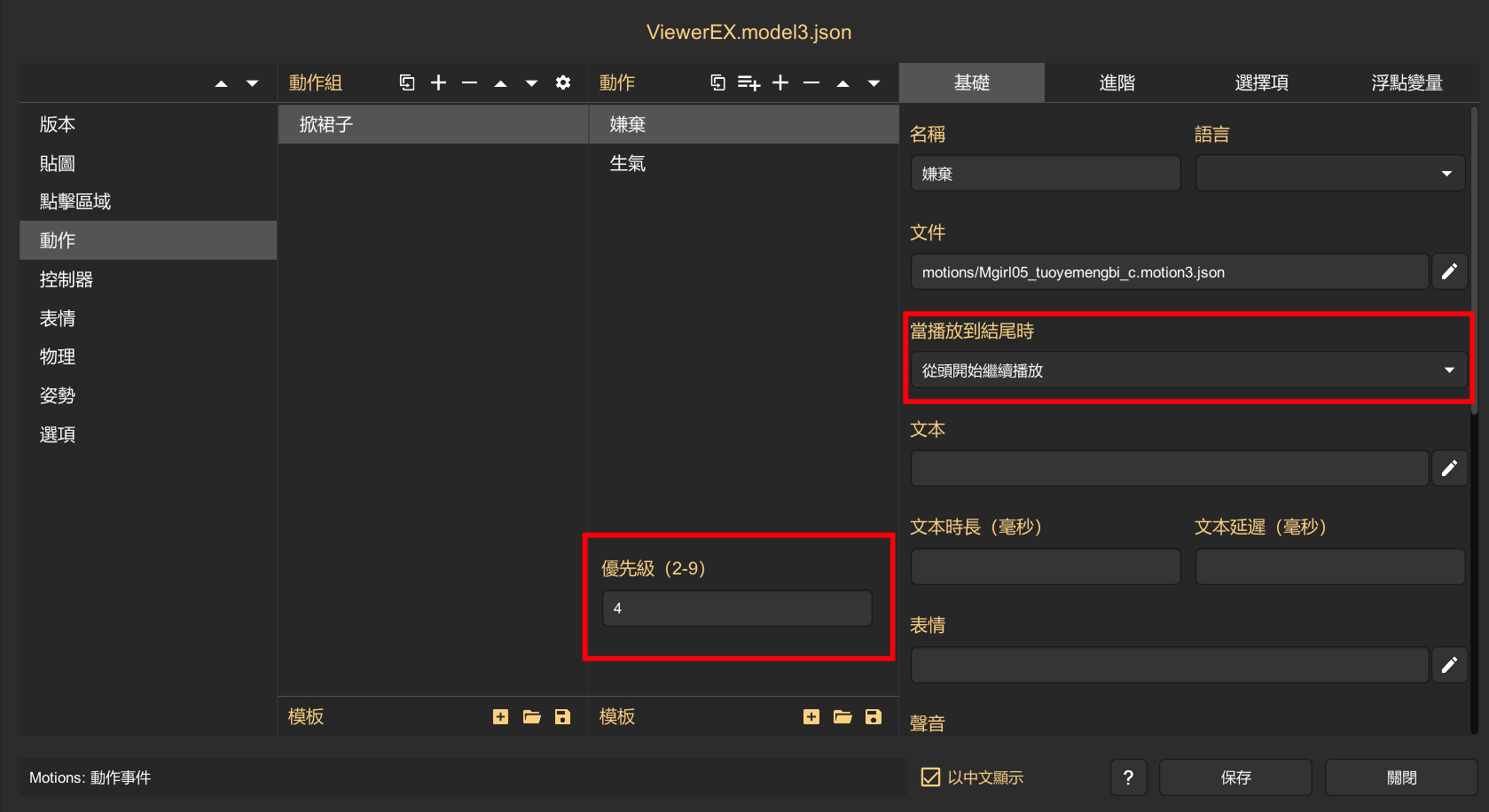This screenshot has height=812, width=1489.
Task: Click the 保存 button
Action: tap(1234, 777)
